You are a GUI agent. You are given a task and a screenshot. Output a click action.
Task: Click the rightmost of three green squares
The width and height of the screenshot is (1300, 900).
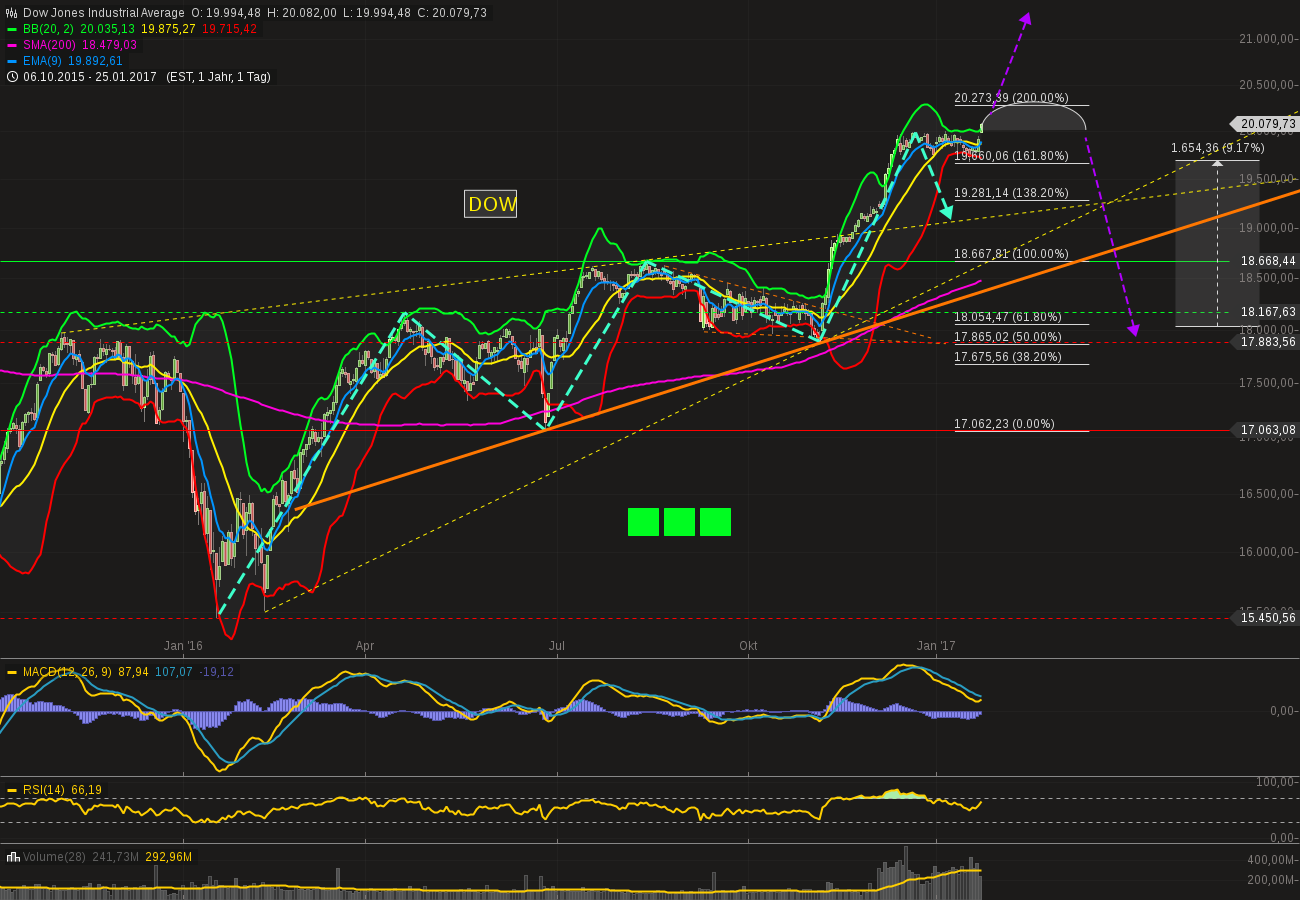coord(715,522)
